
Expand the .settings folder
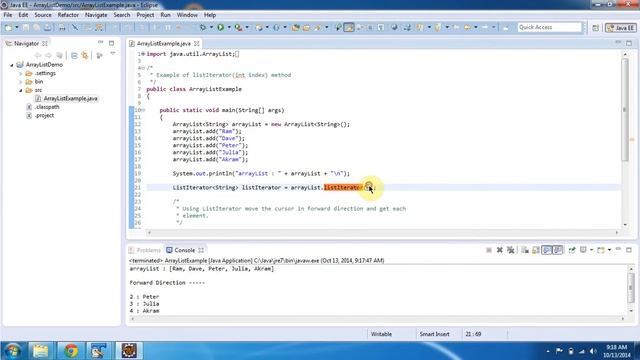click(20, 73)
